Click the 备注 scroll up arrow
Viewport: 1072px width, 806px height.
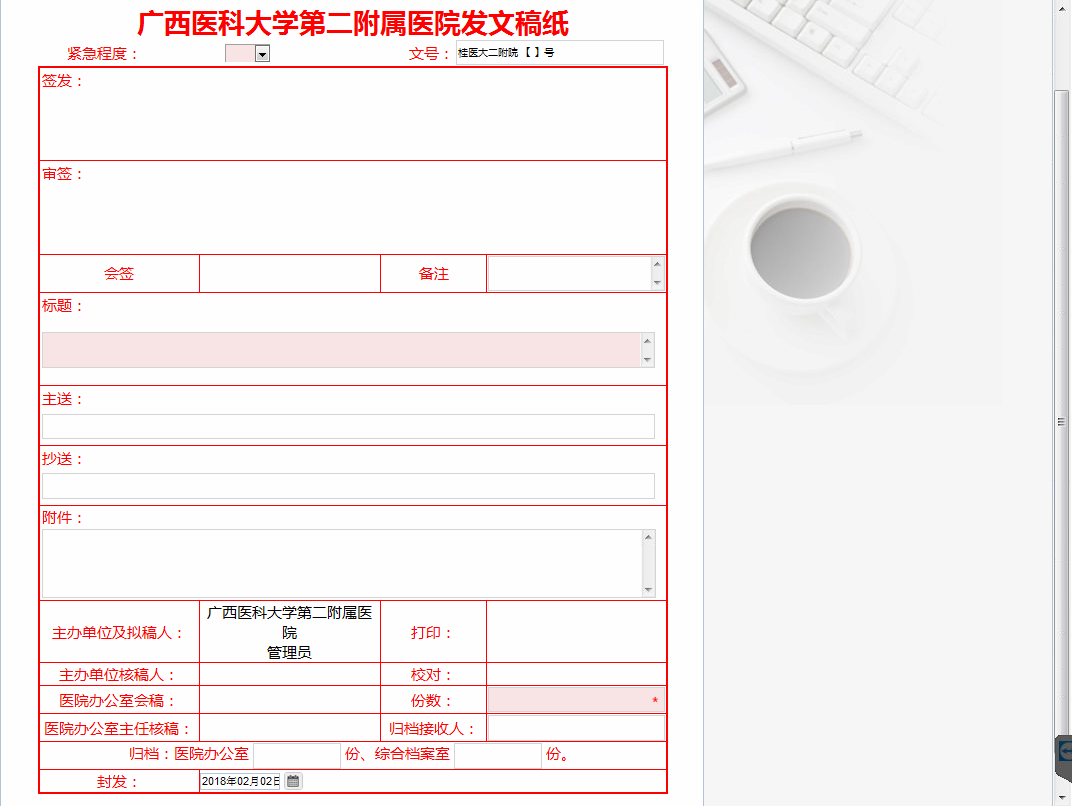click(x=657, y=264)
